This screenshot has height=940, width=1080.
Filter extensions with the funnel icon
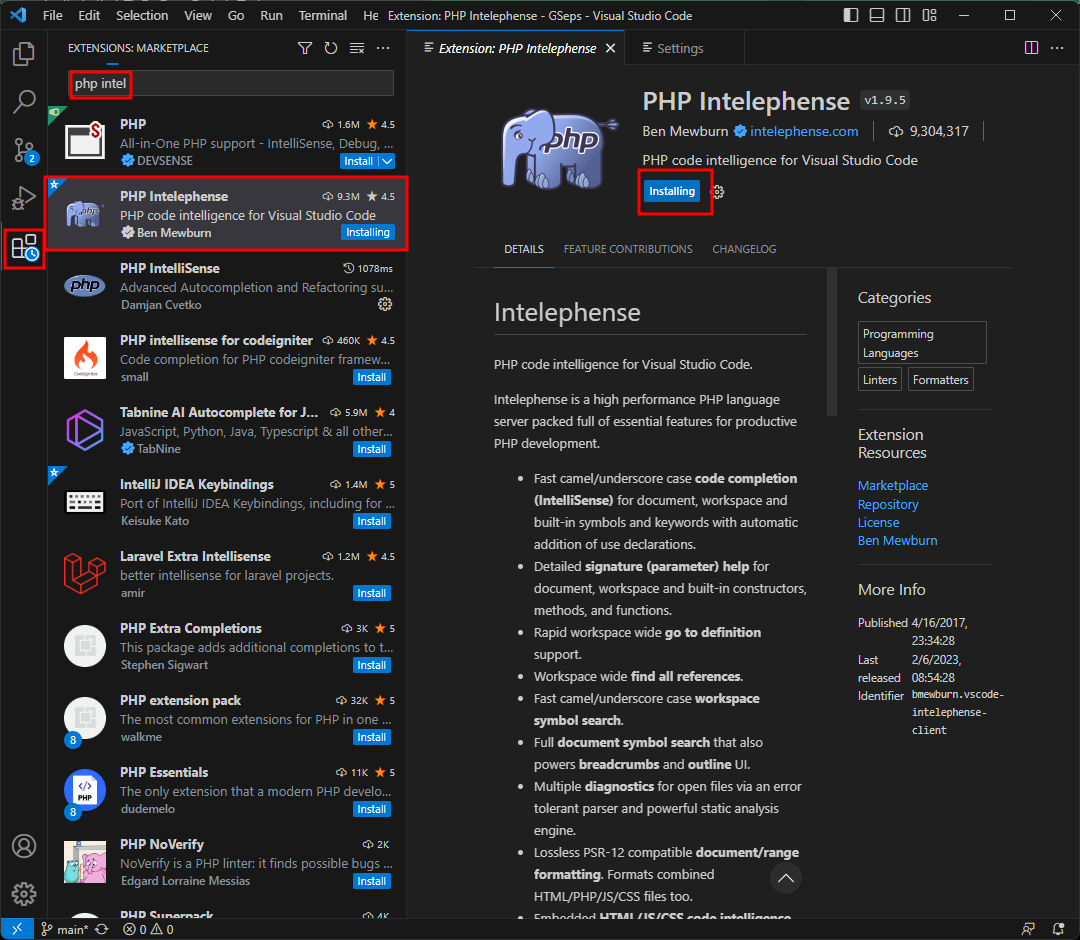pyautogui.click(x=304, y=48)
